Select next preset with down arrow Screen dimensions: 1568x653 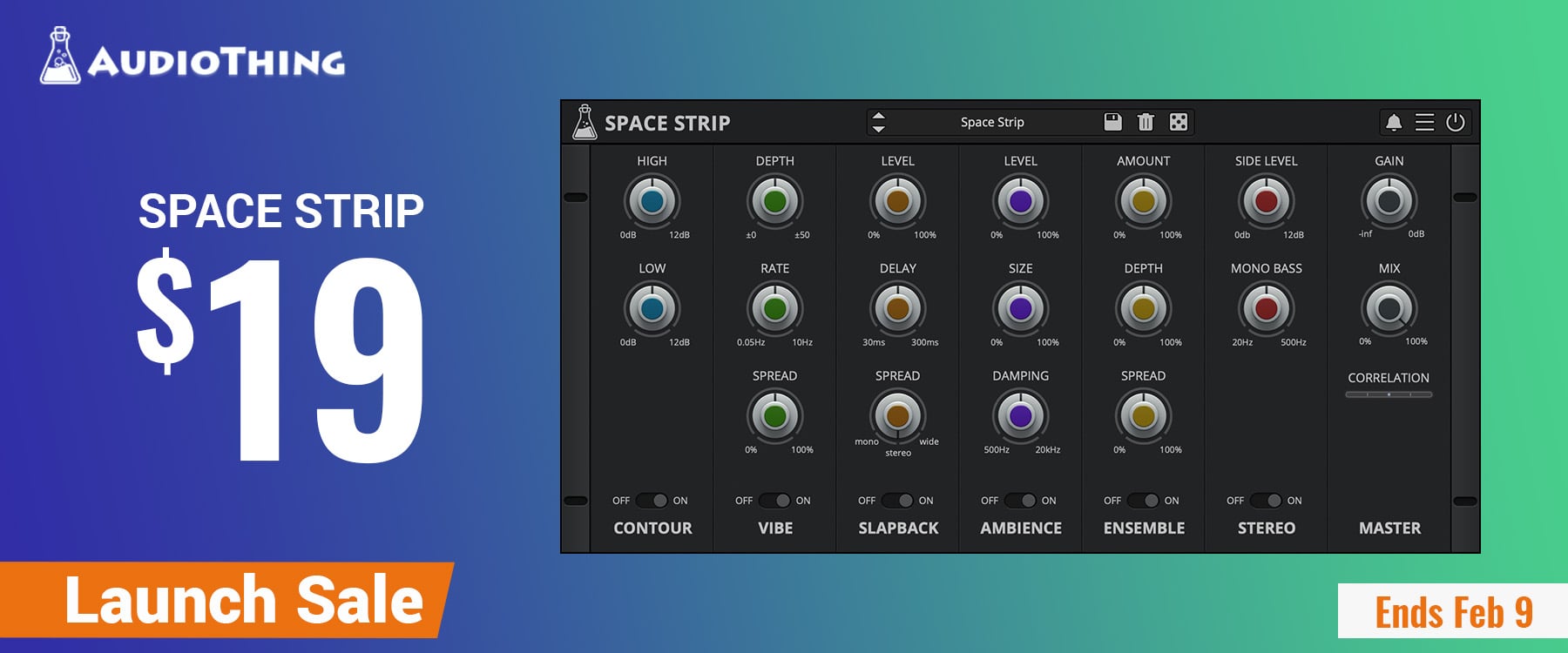click(878, 129)
